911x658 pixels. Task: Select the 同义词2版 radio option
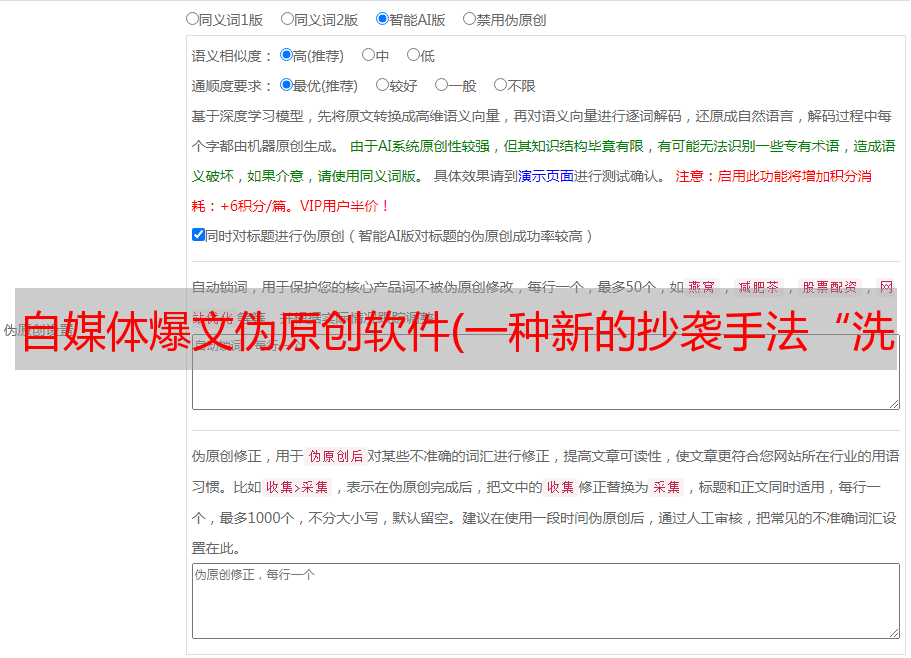287,19
